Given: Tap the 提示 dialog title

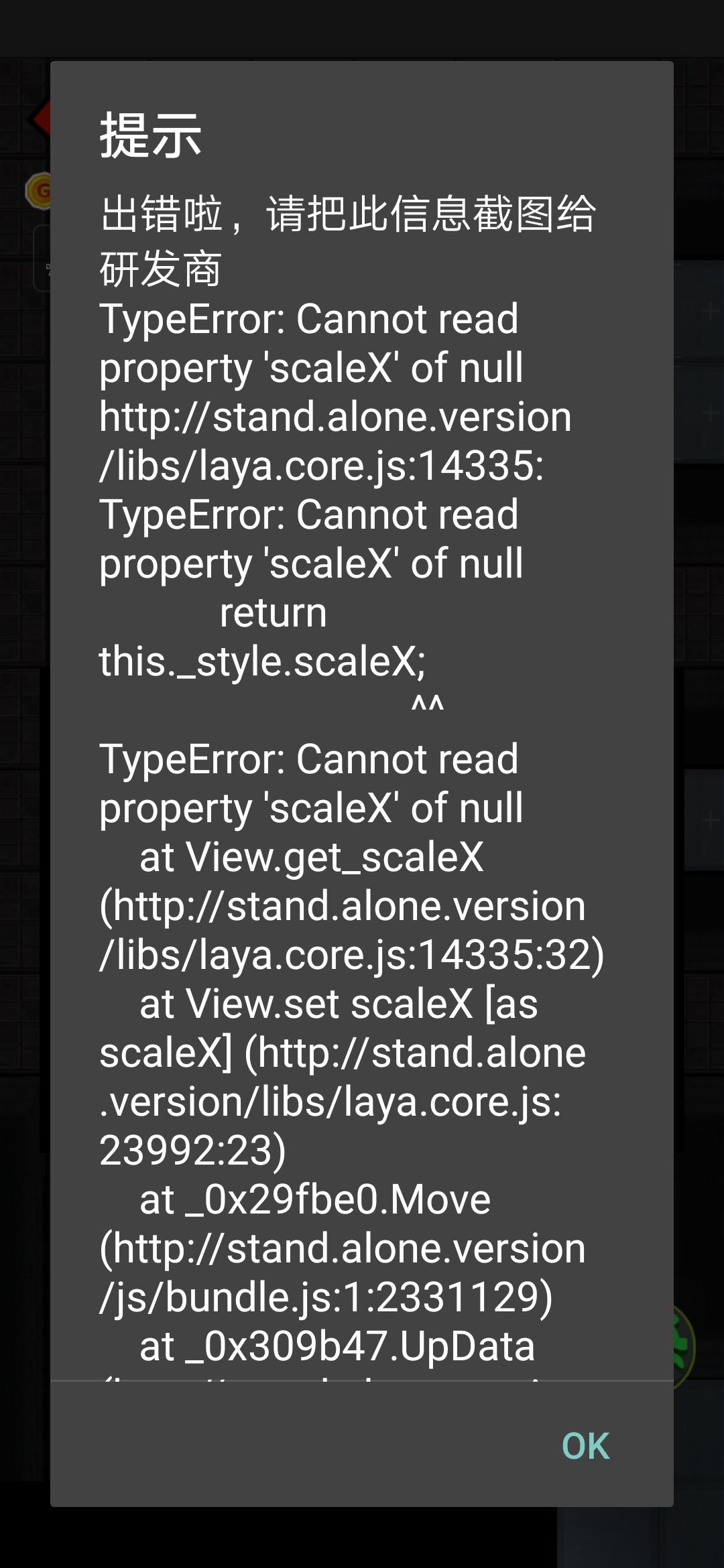Looking at the screenshot, I should point(150,136).
